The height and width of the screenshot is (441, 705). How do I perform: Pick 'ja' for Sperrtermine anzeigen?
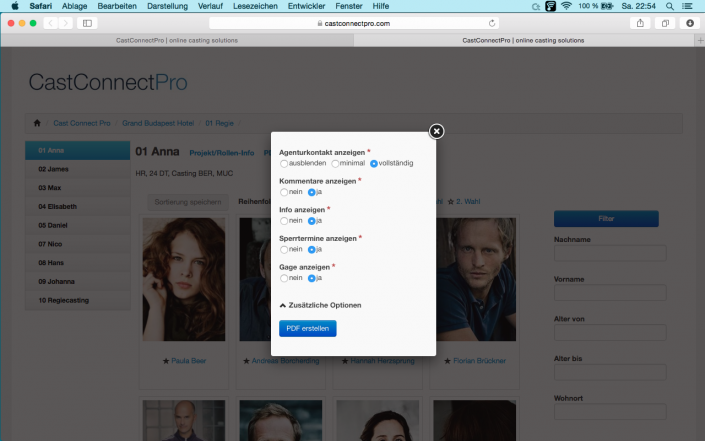coord(312,249)
